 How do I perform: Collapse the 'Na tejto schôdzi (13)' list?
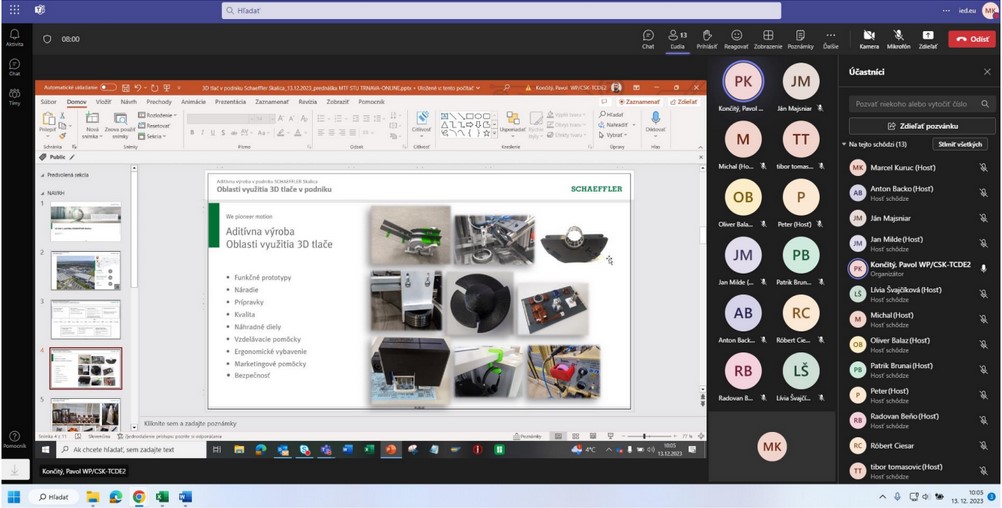[x=845, y=145]
